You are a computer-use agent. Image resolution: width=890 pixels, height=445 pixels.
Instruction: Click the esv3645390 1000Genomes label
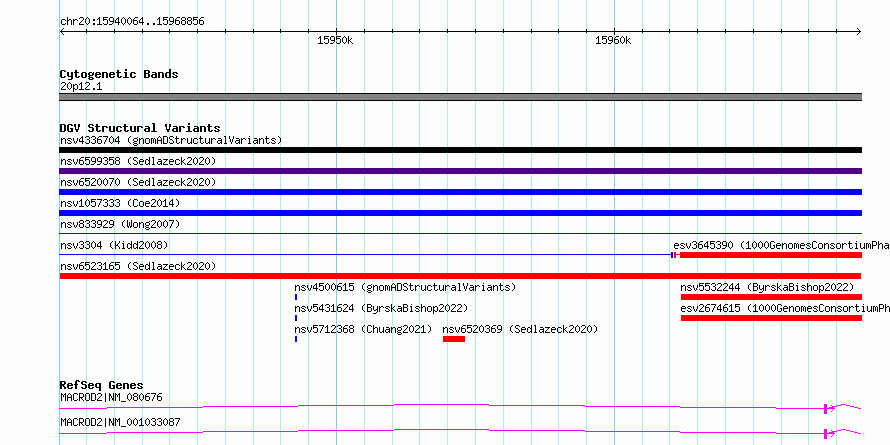click(781, 245)
